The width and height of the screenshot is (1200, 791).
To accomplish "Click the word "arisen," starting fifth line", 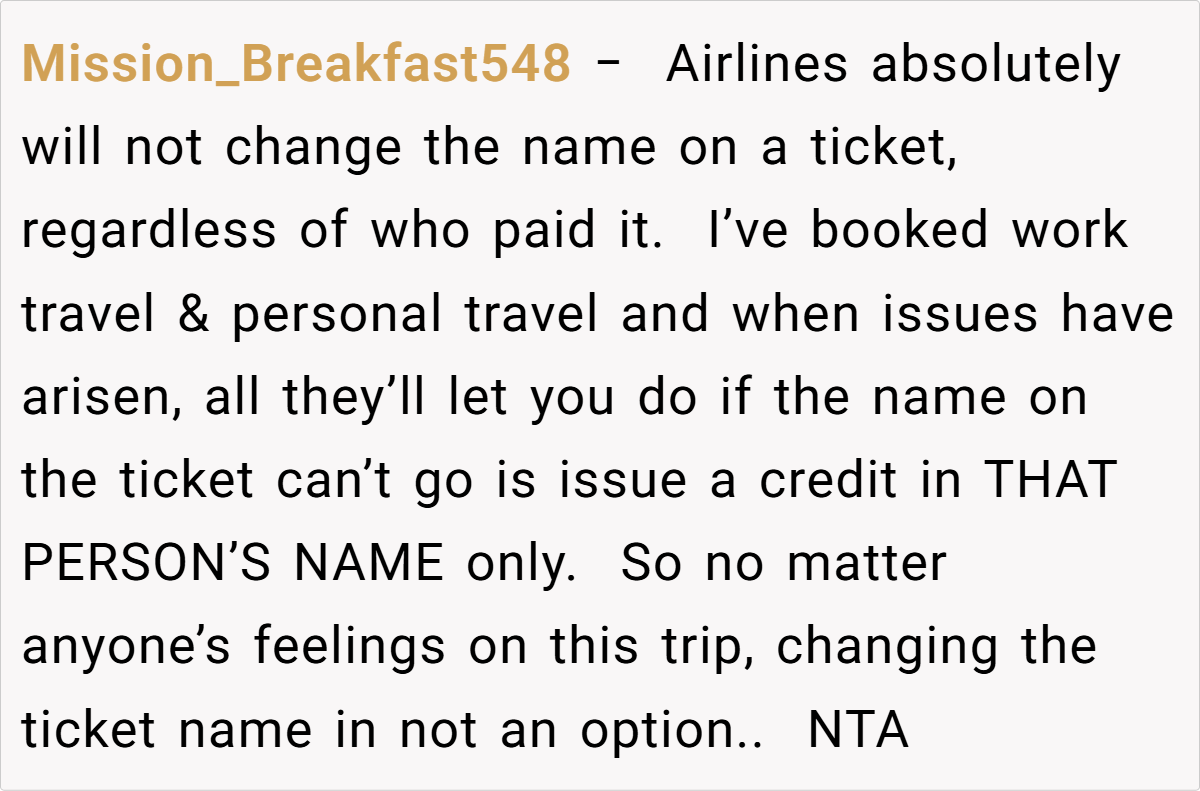I will coord(100,398).
